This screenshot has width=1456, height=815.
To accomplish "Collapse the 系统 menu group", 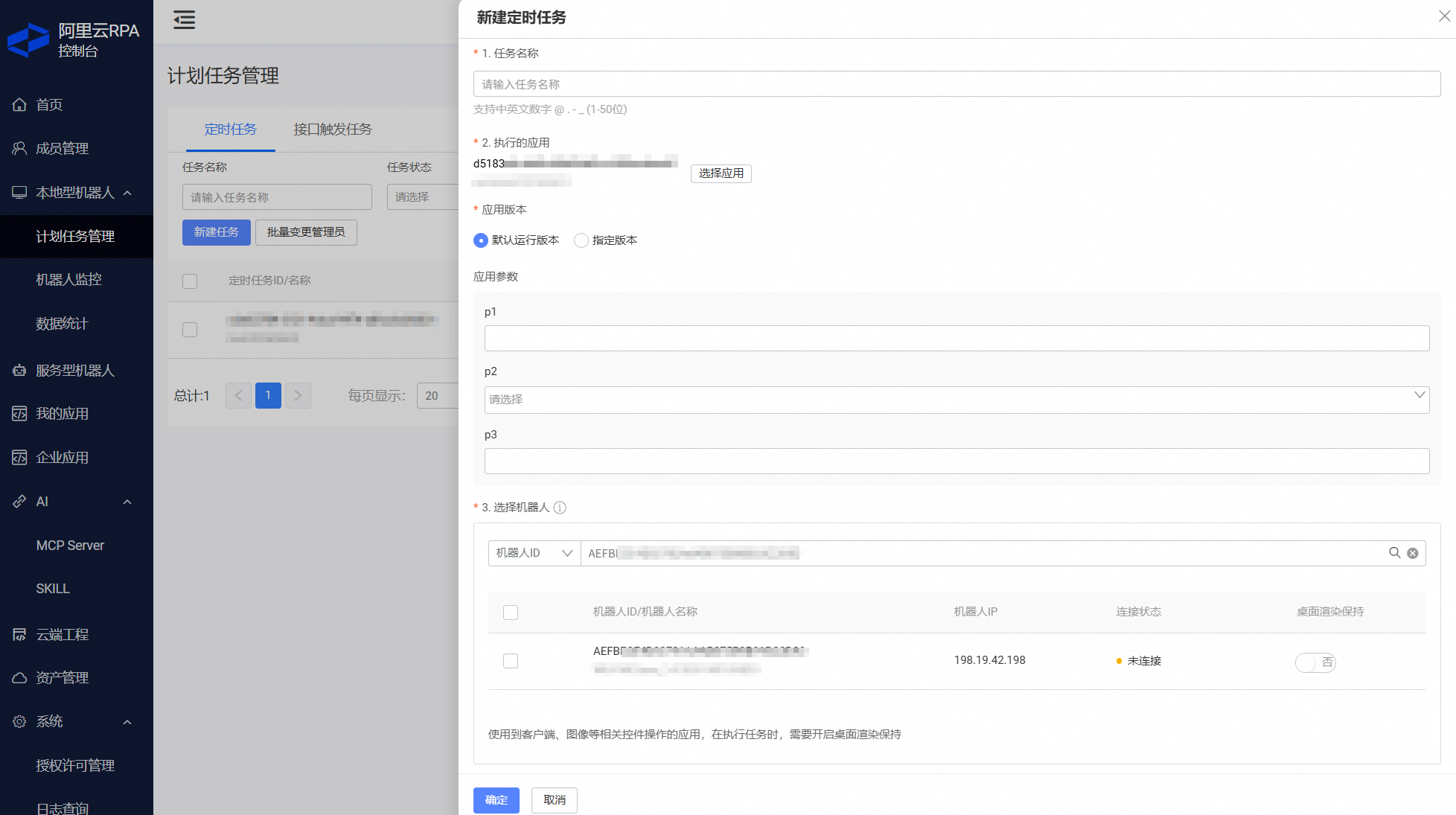I will click(x=127, y=722).
